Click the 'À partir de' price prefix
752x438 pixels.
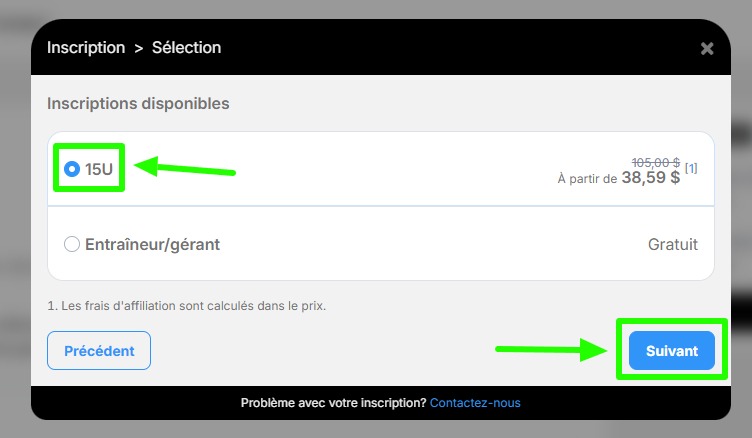[x=587, y=179]
